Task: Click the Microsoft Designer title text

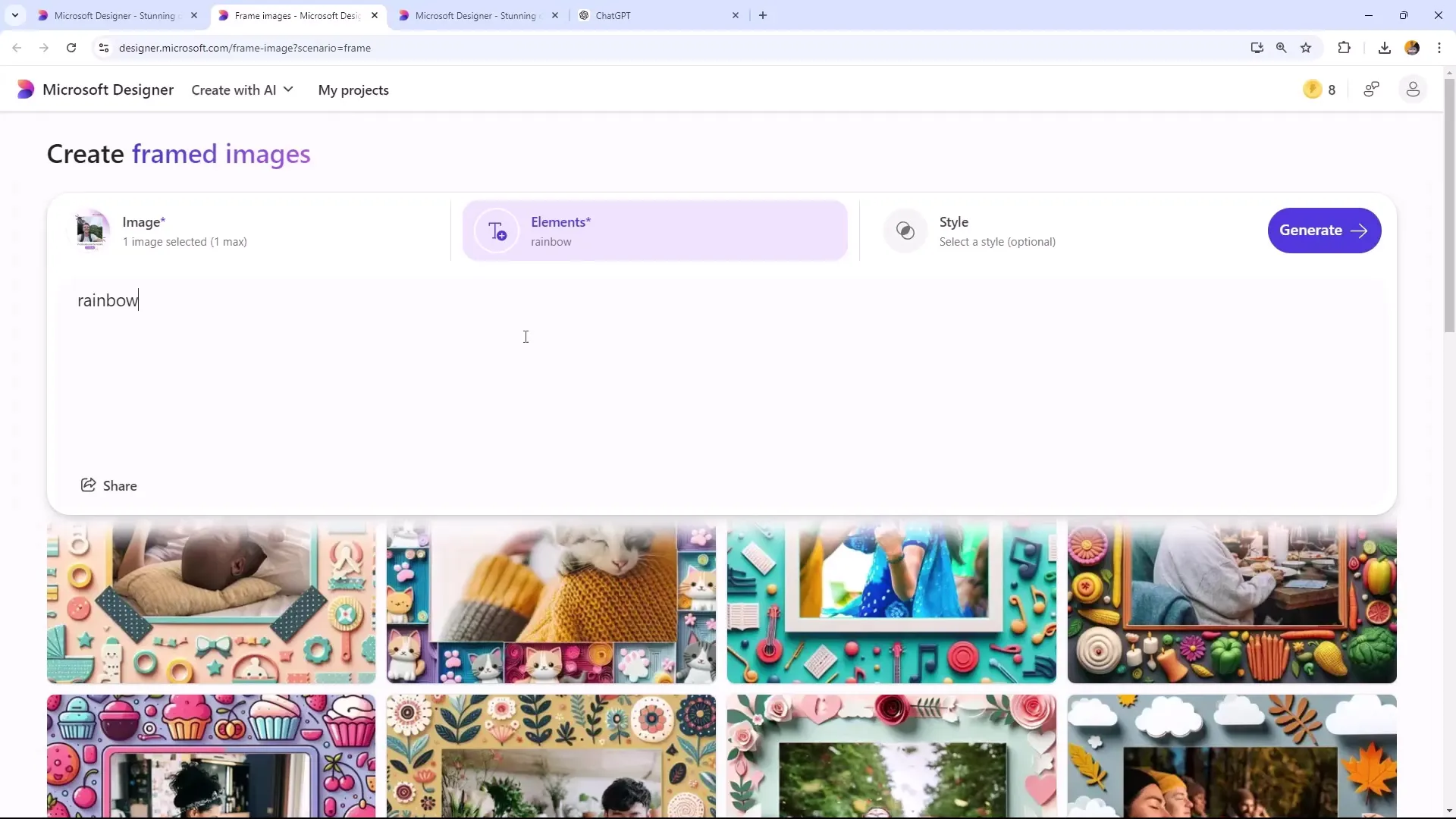Action: pyautogui.click(x=108, y=89)
